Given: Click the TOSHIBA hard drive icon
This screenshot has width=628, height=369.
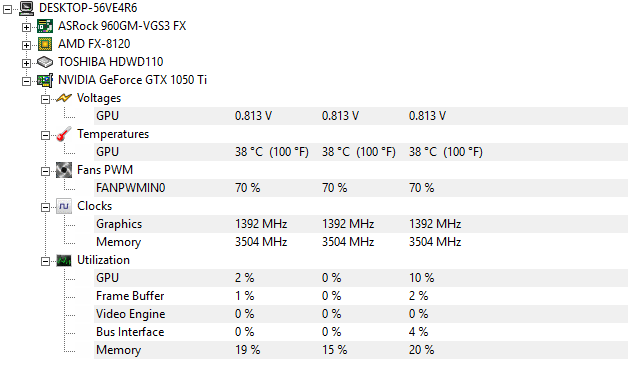Looking at the screenshot, I should 45,62.
